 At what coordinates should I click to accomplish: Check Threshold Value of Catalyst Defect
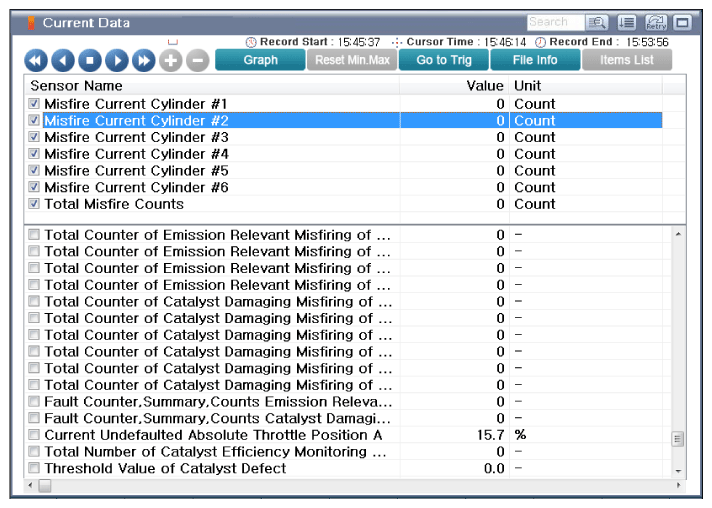(x=35, y=469)
